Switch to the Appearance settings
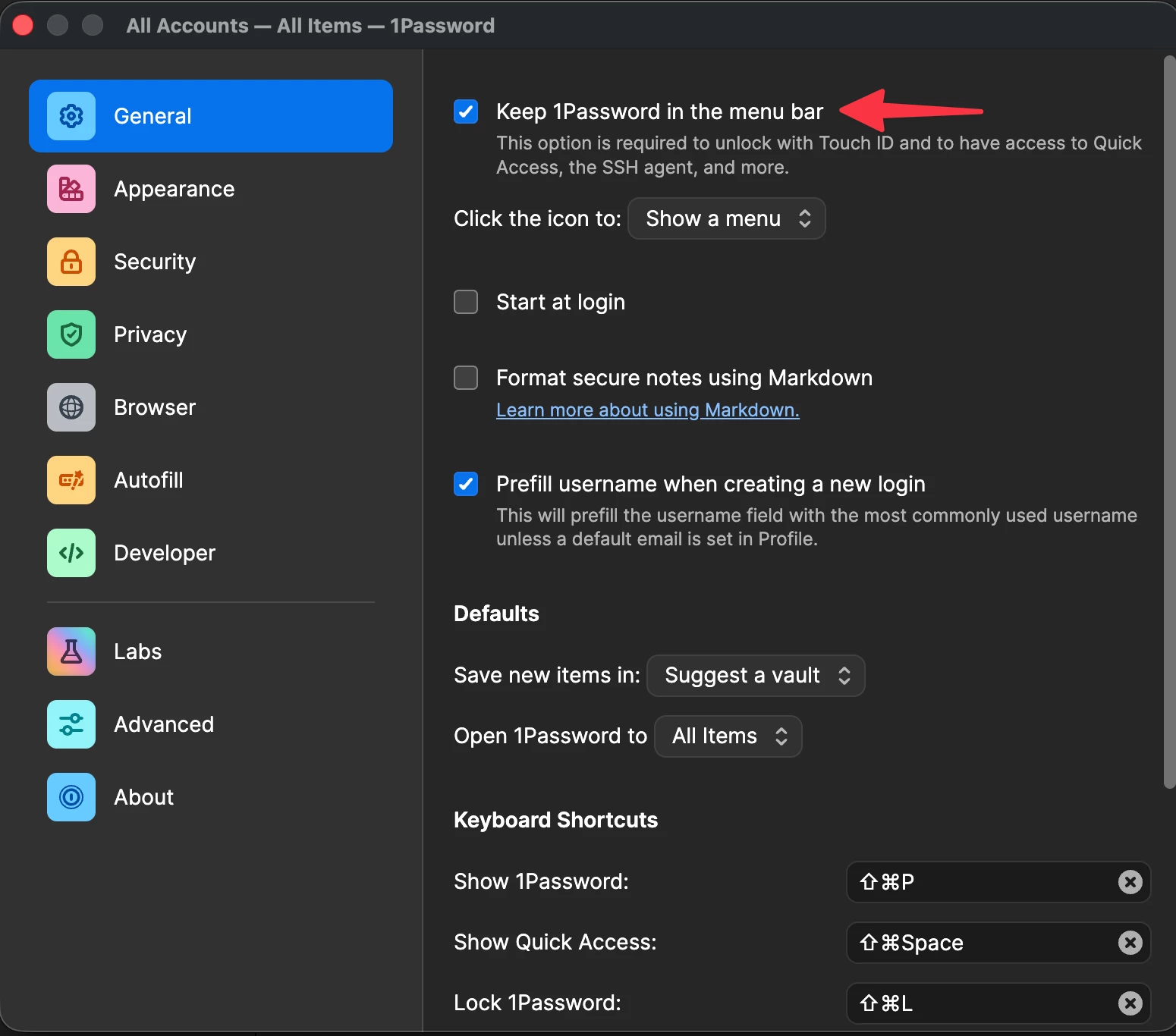1176x1036 pixels. (x=211, y=189)
